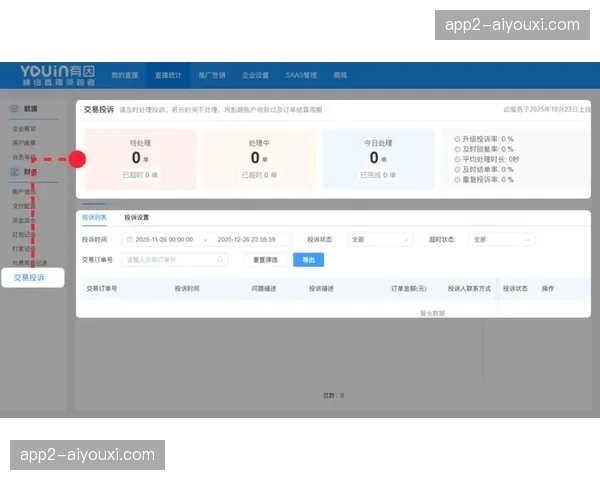Click info icon beside 平均处理时长
This screenshot has height=480, width=600.
[x=457, y=159]
